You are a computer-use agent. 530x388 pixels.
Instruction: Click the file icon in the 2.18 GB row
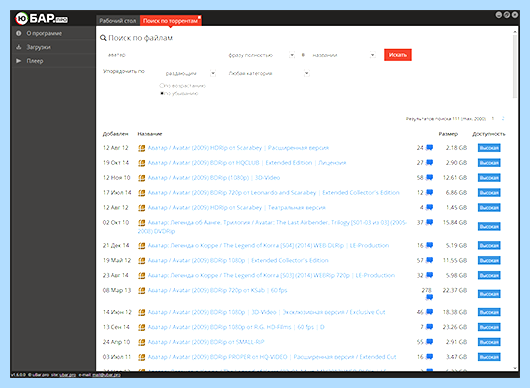pos(142,148)
